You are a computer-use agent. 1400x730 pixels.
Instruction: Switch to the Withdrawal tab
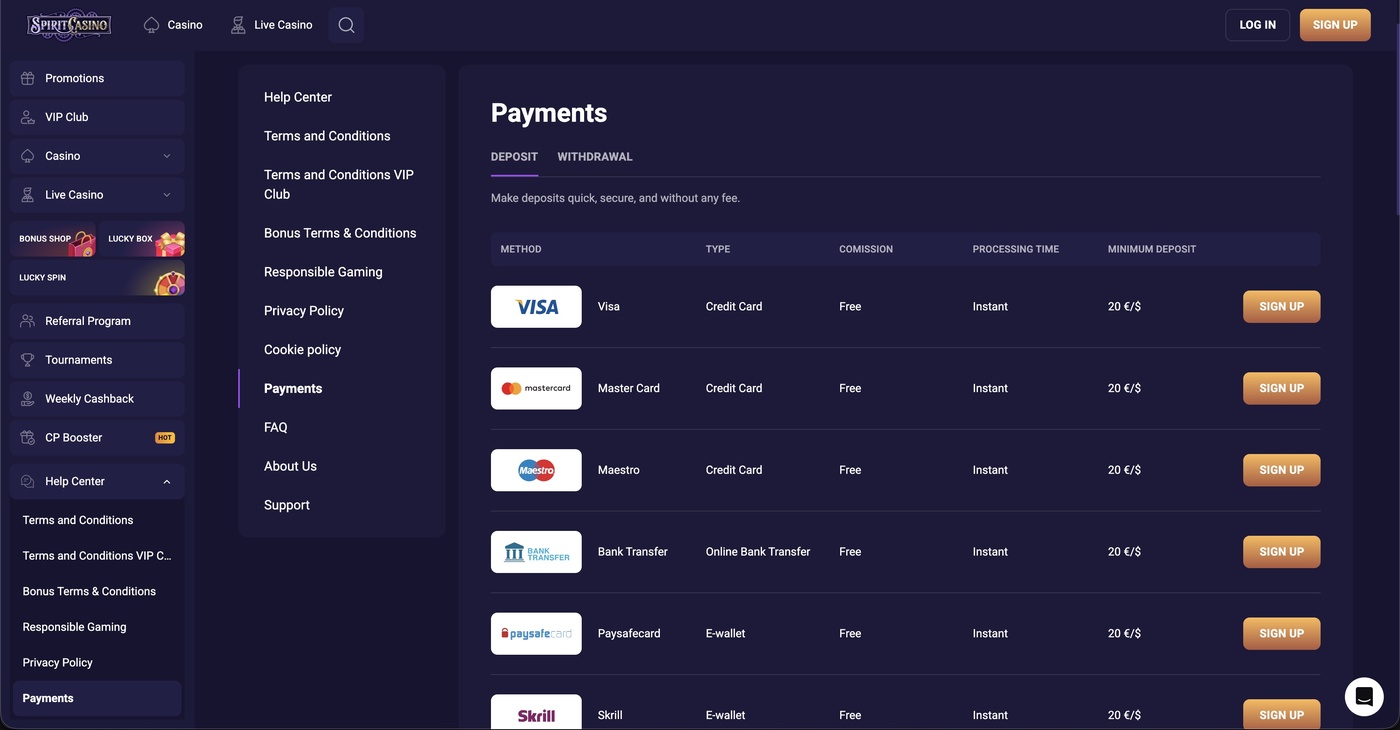click(595, 157)
